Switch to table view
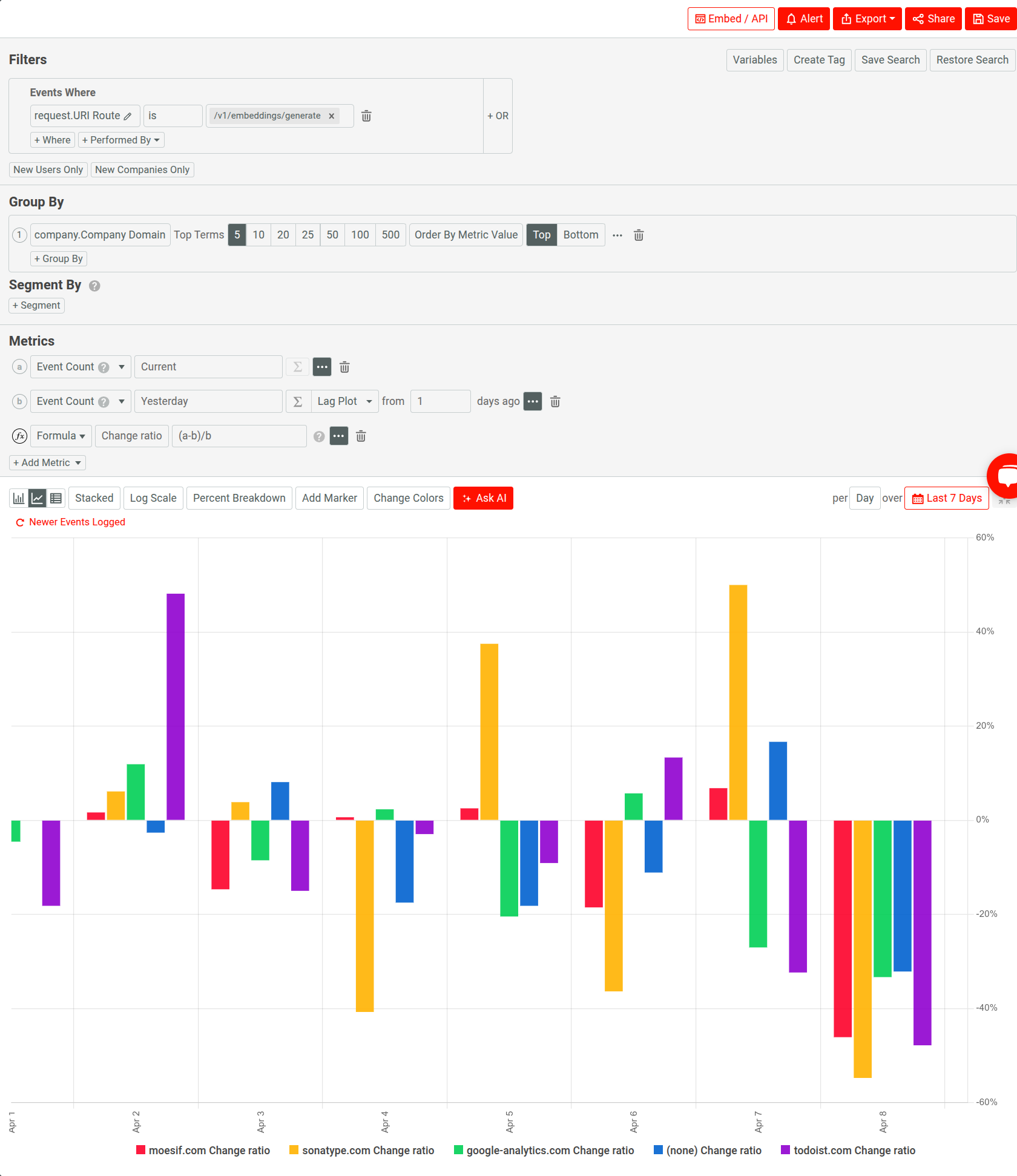Viewport: 1017px width, 1176px height. click(x=55, y=498)
